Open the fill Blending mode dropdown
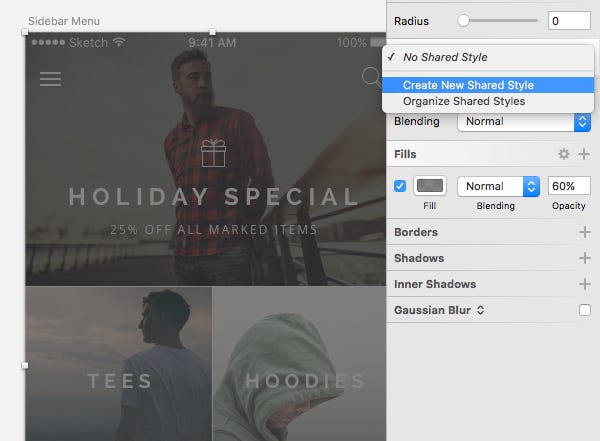600x441 pixels. coord(498,186)
